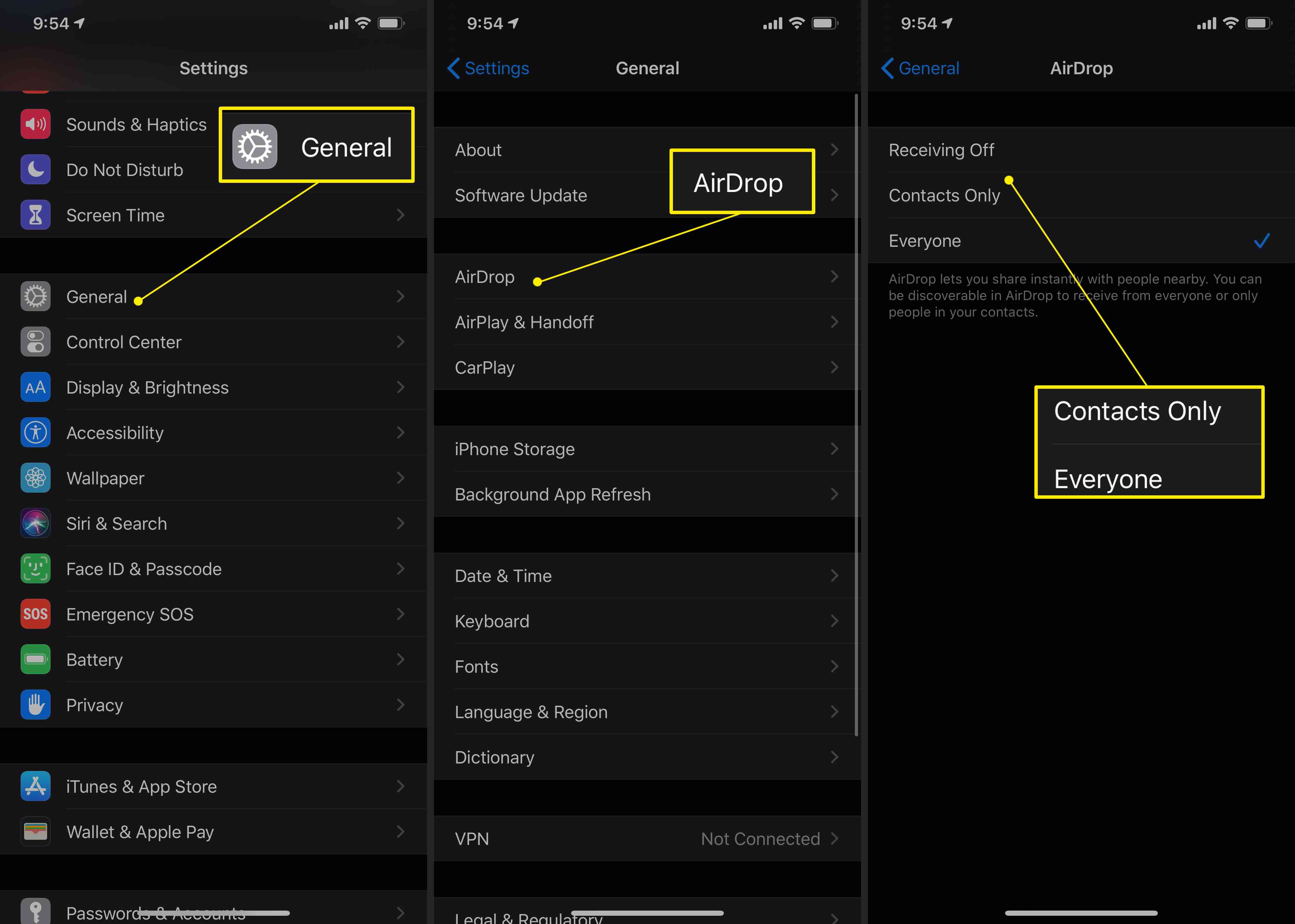This screenshot has width=1295, height=924.
Task: Tap the Emergency SOS red icon
Action: [x=35, y=614]
